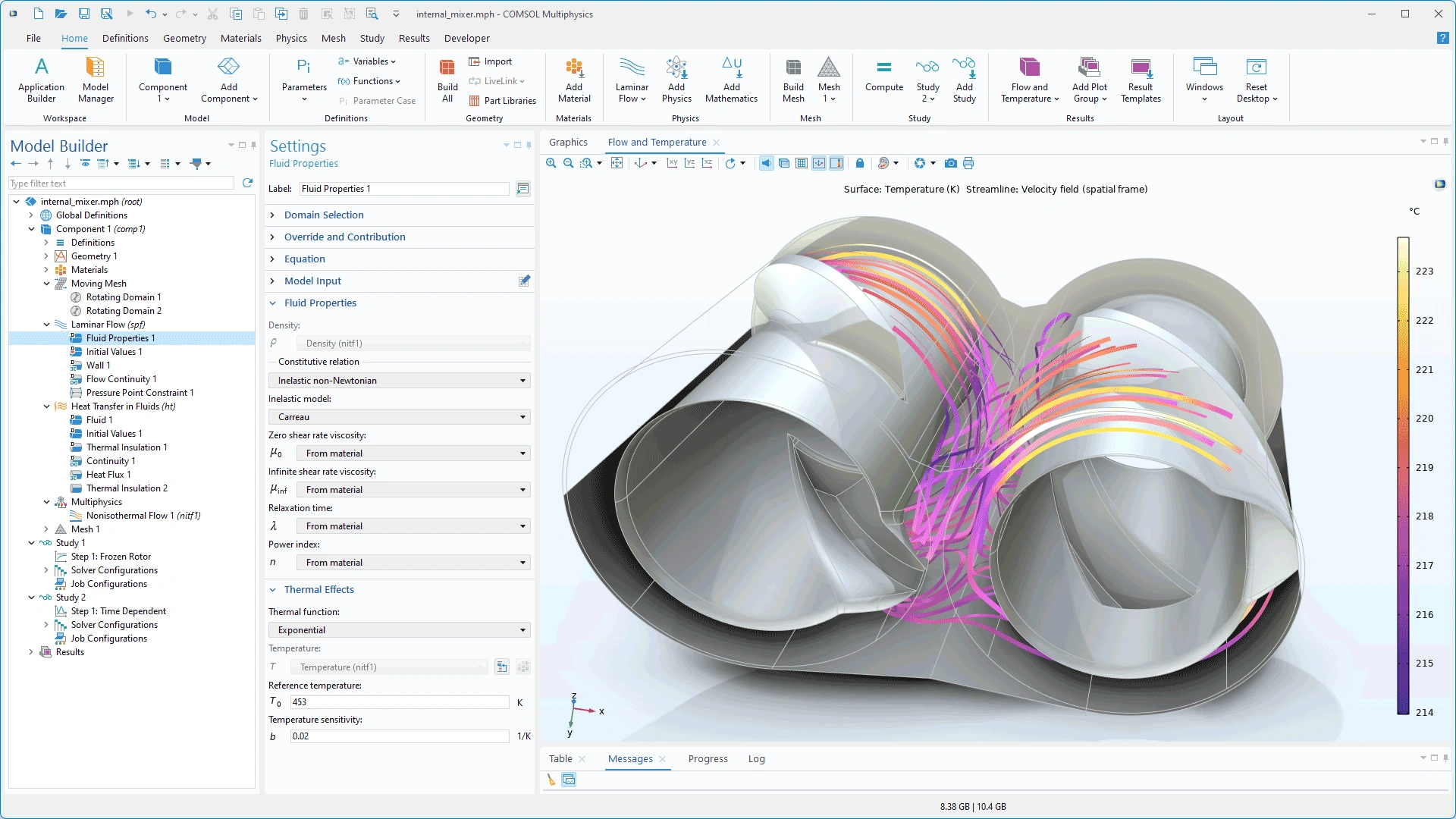Click the Reference temperature input field
This screenshot has height=819, width=1456.
click(400, 702)
